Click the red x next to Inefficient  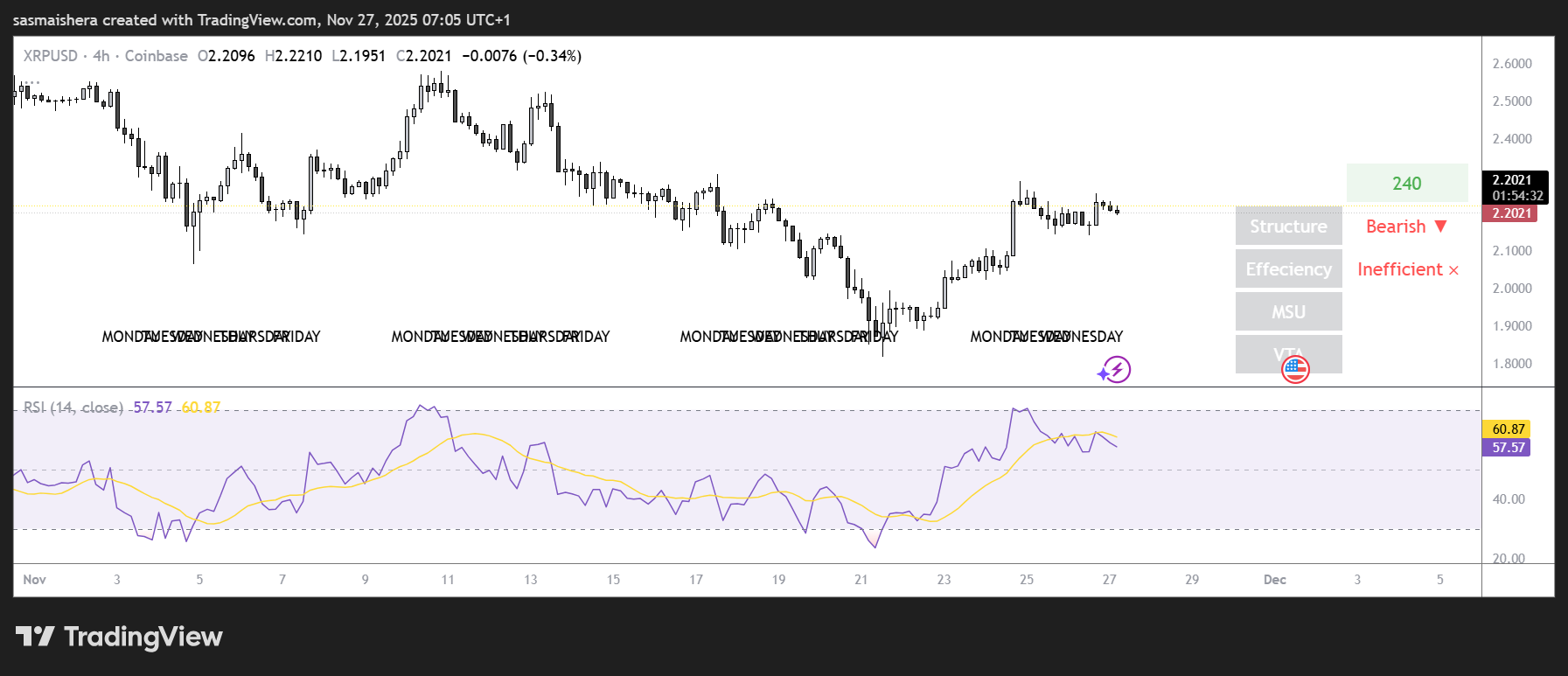(x=1453, y=271)
